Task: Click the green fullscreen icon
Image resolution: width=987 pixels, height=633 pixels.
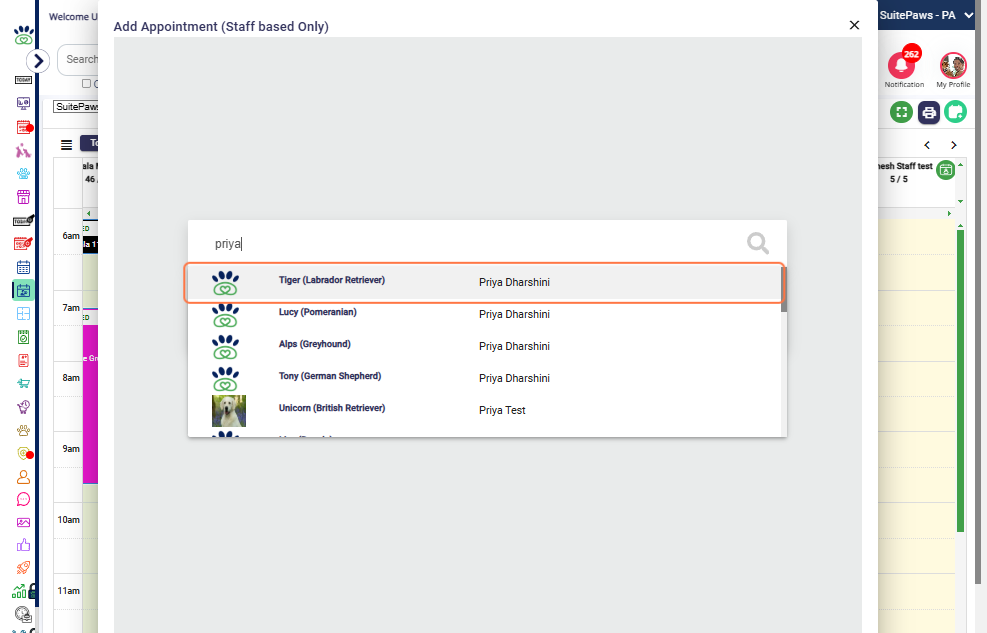Action: click(901, 112)
